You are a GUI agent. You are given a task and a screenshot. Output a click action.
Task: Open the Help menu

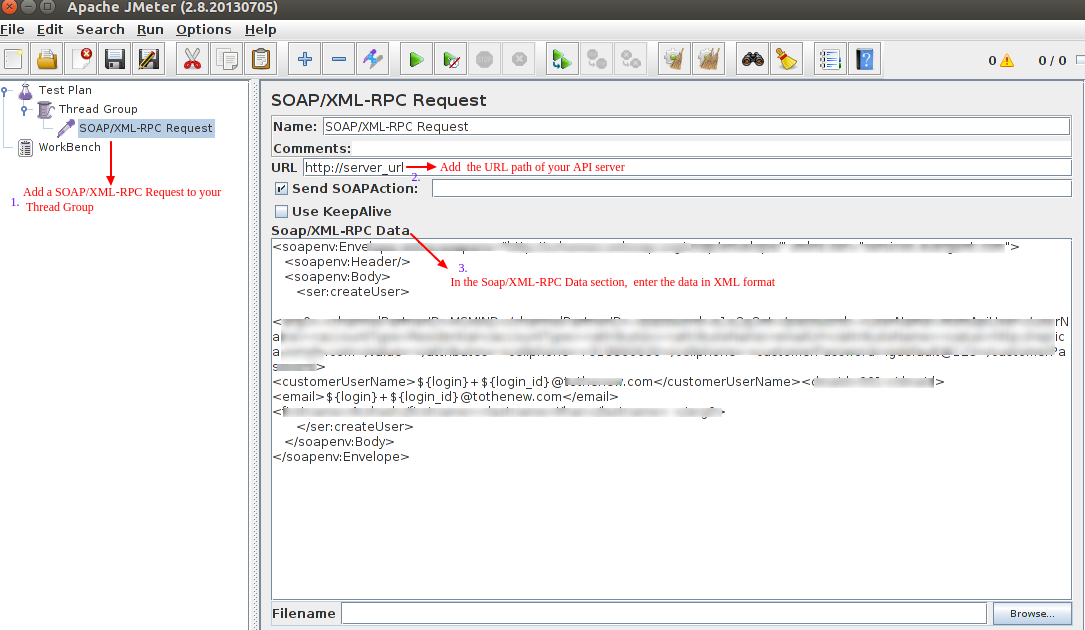(260, 30)
